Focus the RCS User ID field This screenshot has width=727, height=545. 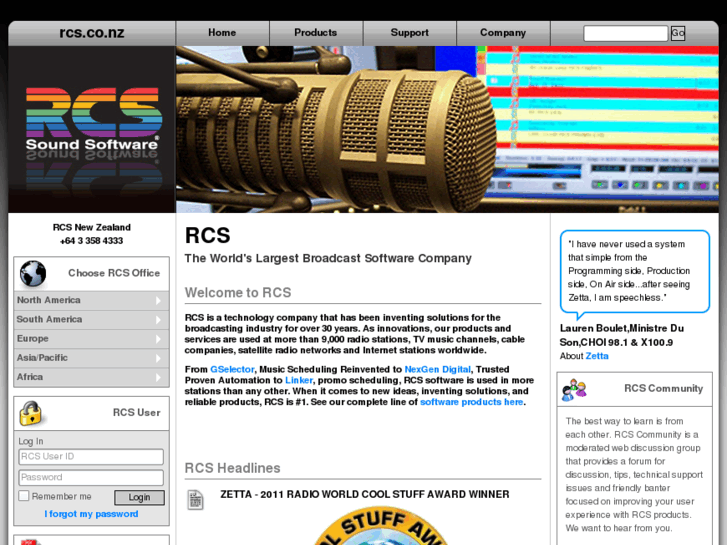[x=91, y=457]
